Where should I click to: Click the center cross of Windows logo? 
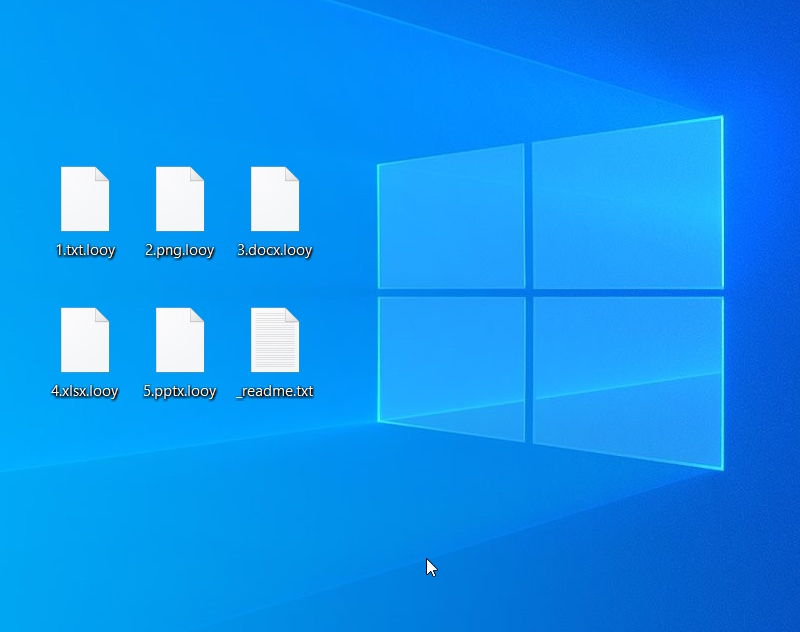[528, 292]
